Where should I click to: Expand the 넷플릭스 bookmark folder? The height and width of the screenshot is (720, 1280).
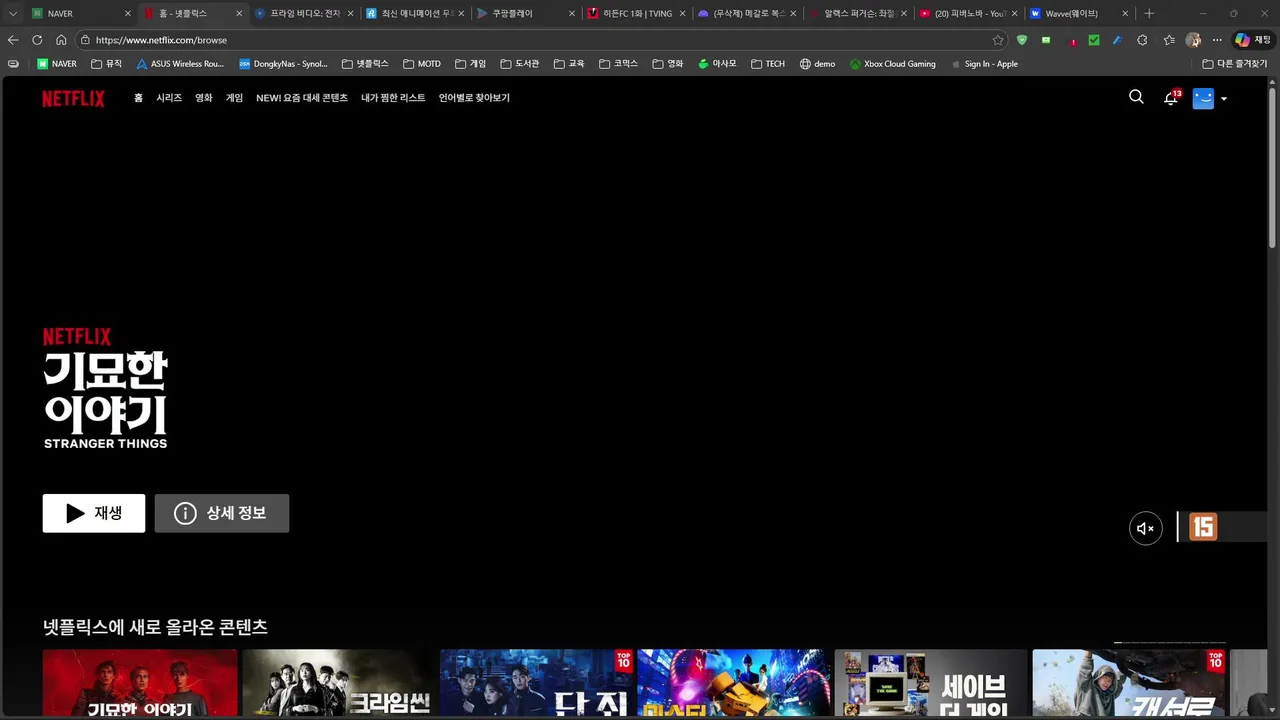pyautogui.click(x=365, y=64)
